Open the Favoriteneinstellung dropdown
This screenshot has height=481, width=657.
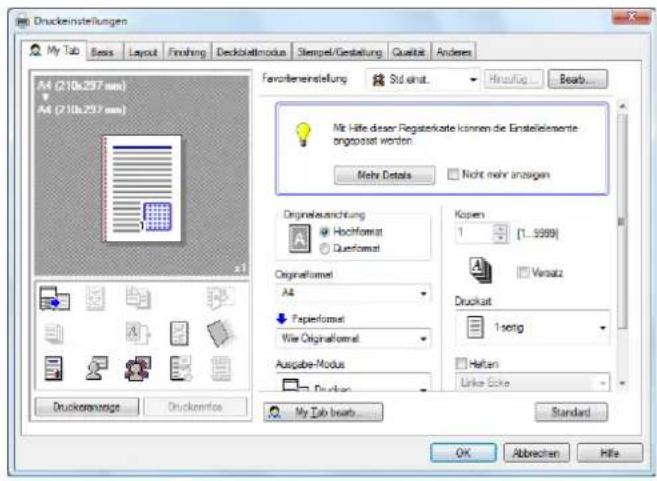tap(423, 79)
